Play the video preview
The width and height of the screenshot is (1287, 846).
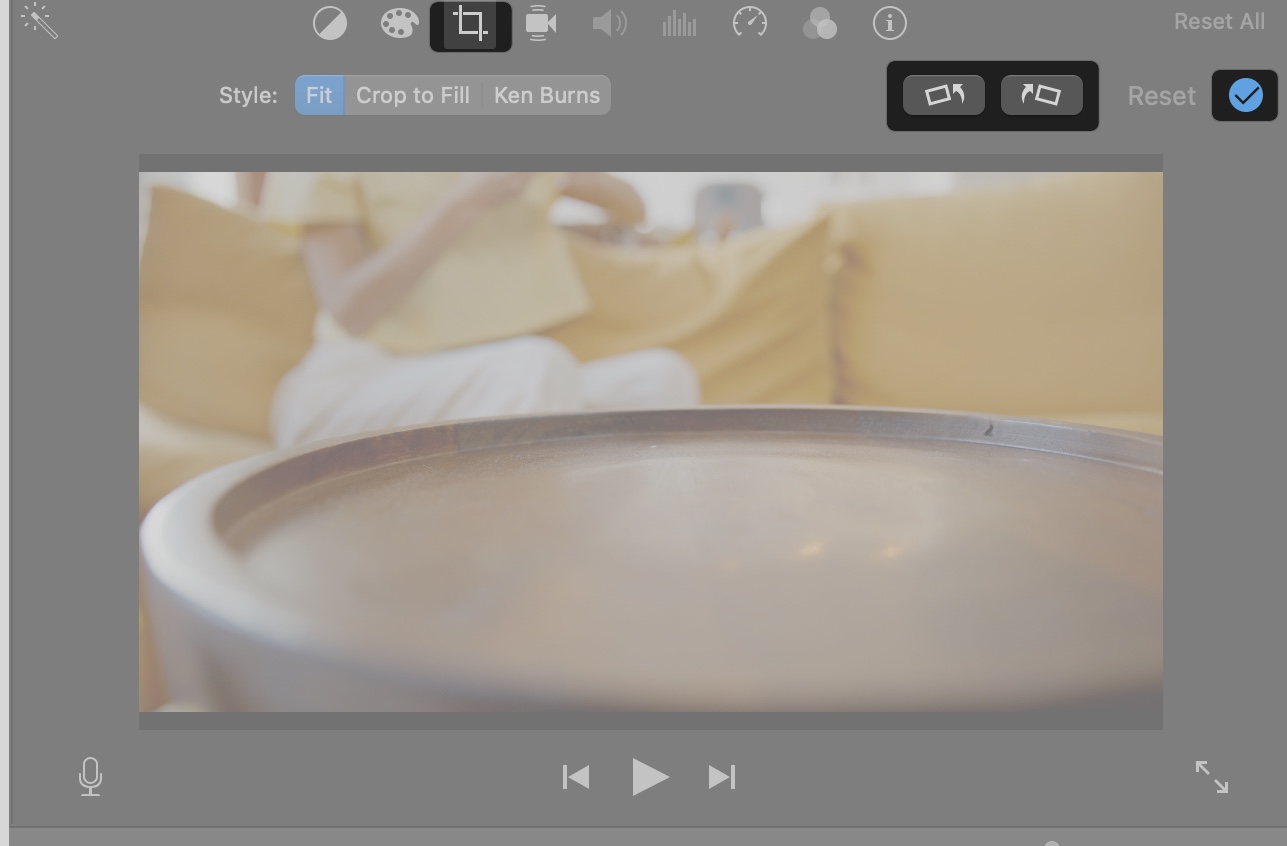coord(651,776)
